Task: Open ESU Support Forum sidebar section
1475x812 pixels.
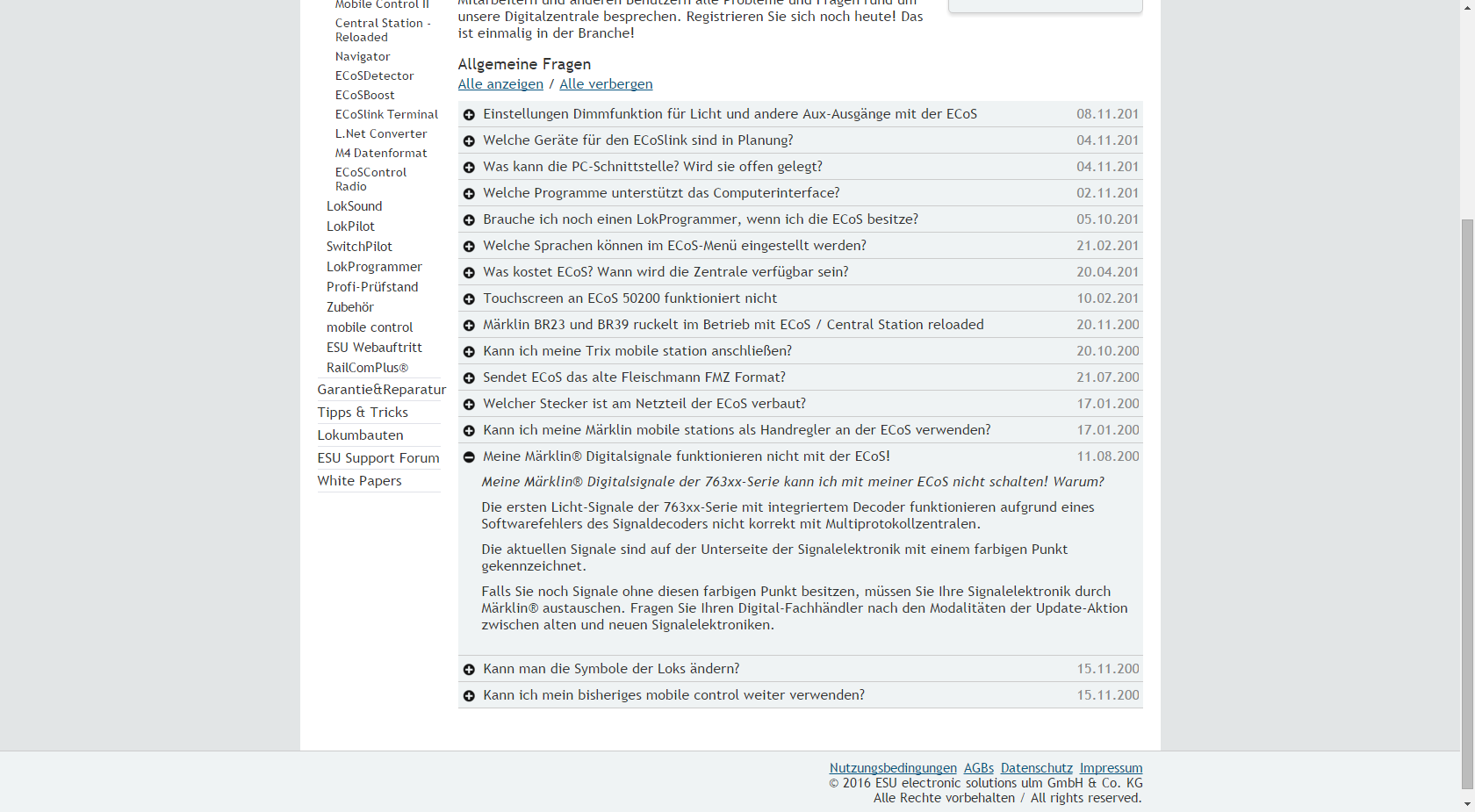Action: coord(378,458)
